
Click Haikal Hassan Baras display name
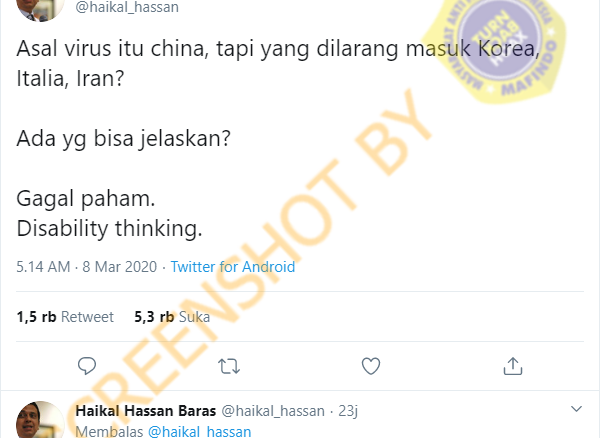tap(146, 411)
